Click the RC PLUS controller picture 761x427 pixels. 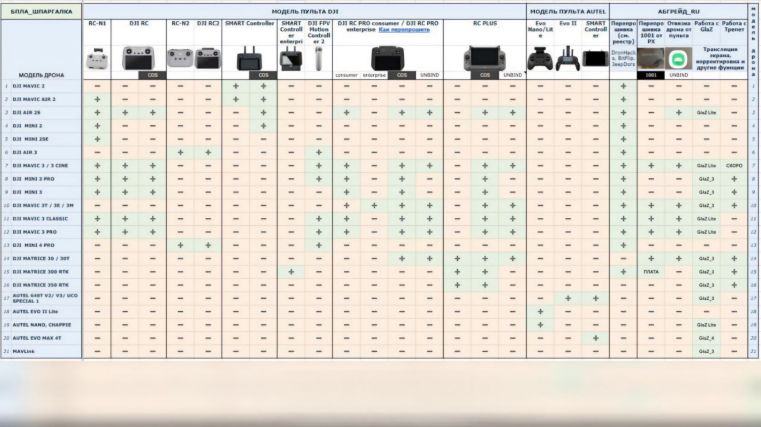(x=482, y=59)
